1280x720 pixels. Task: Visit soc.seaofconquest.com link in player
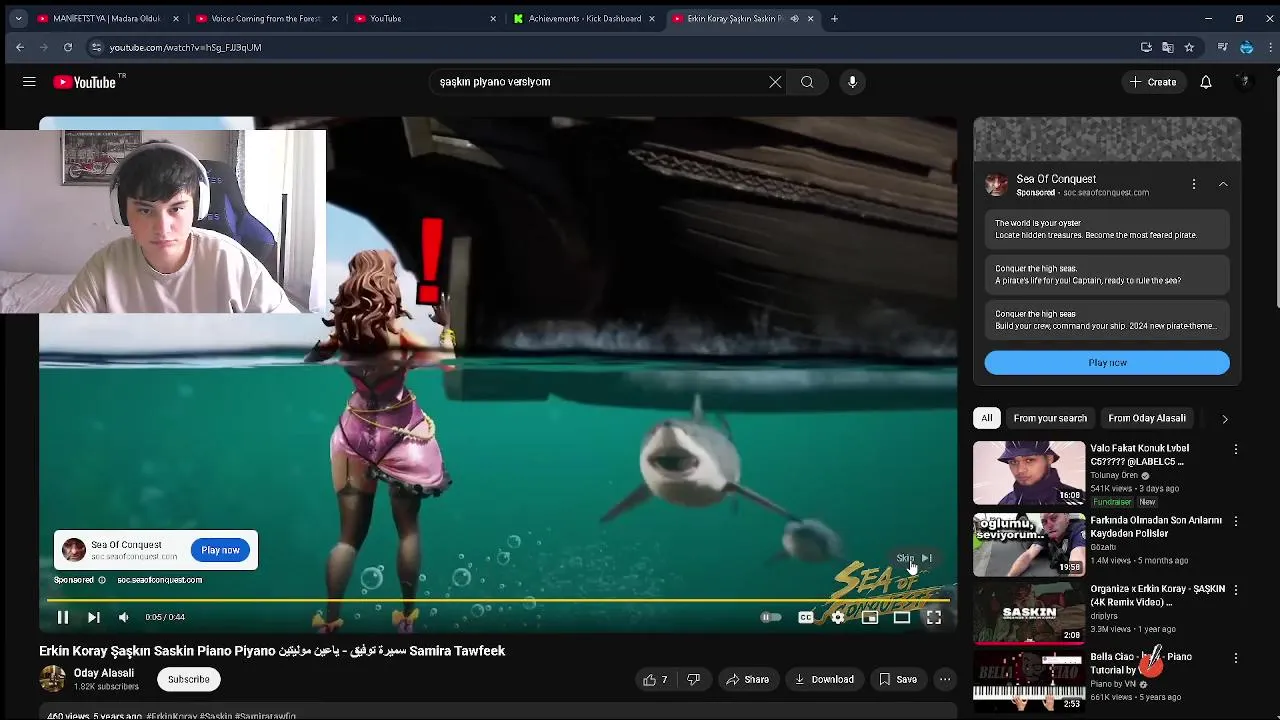point(159,580)
